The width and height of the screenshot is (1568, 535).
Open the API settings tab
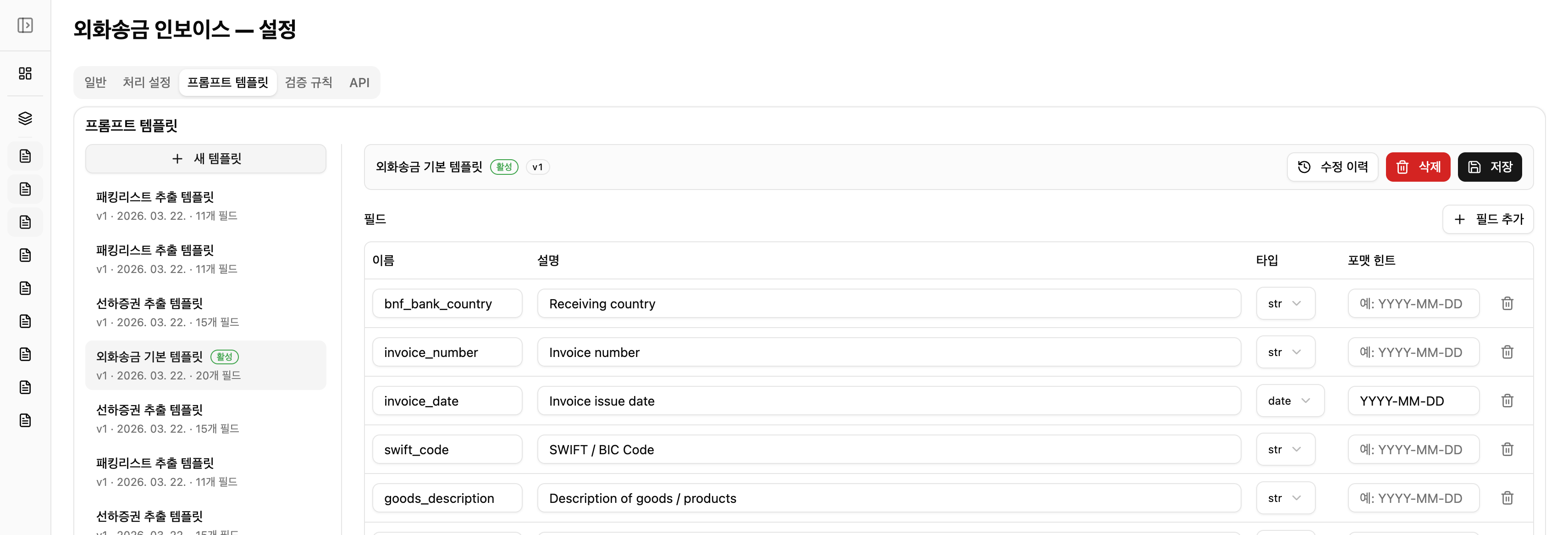coord(359,82)
